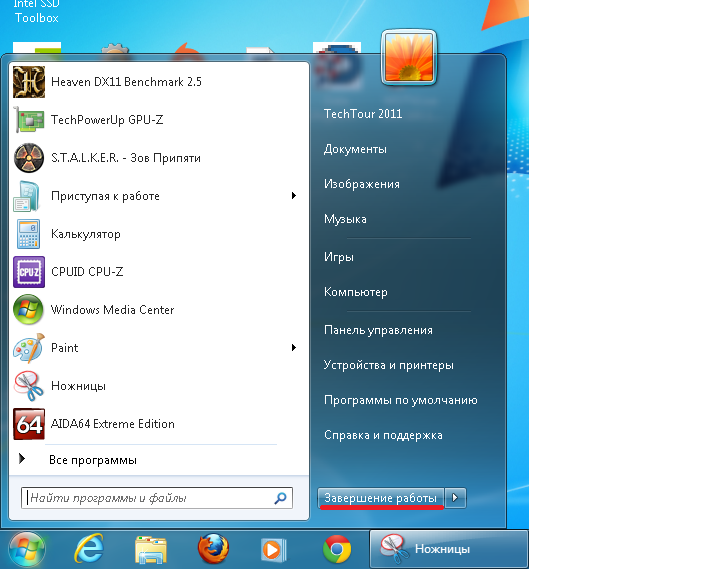
Task: Open the Heaven DX11 Benchmark icon
Action: click(x=29, y=82)
